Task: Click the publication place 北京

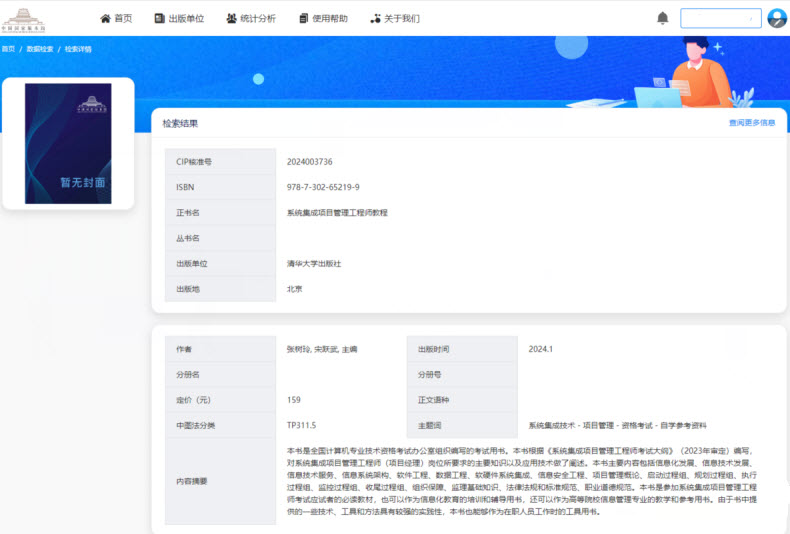Action: [294, 289]
